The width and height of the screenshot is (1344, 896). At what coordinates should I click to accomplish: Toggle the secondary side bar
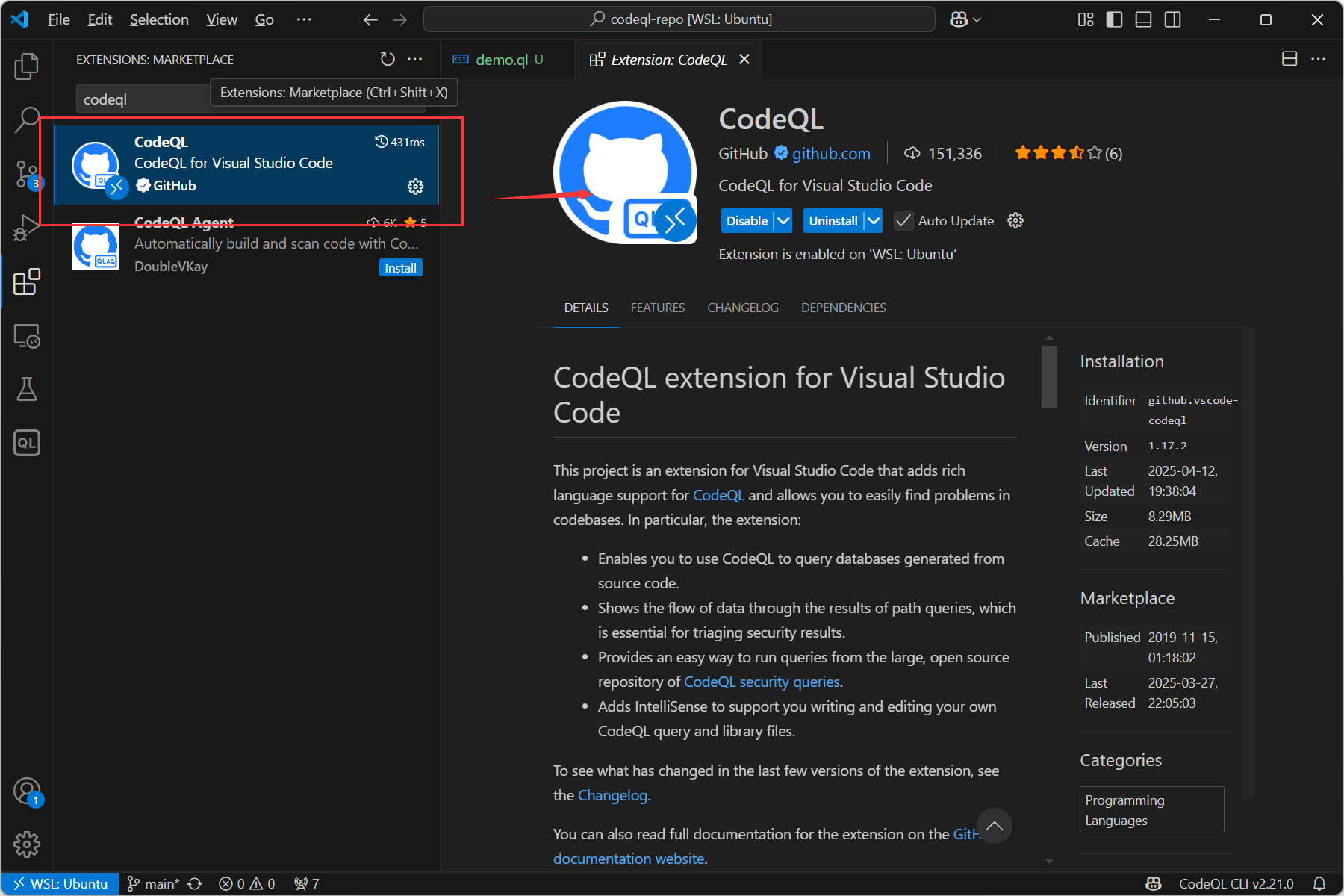(x=1173, y=20)
